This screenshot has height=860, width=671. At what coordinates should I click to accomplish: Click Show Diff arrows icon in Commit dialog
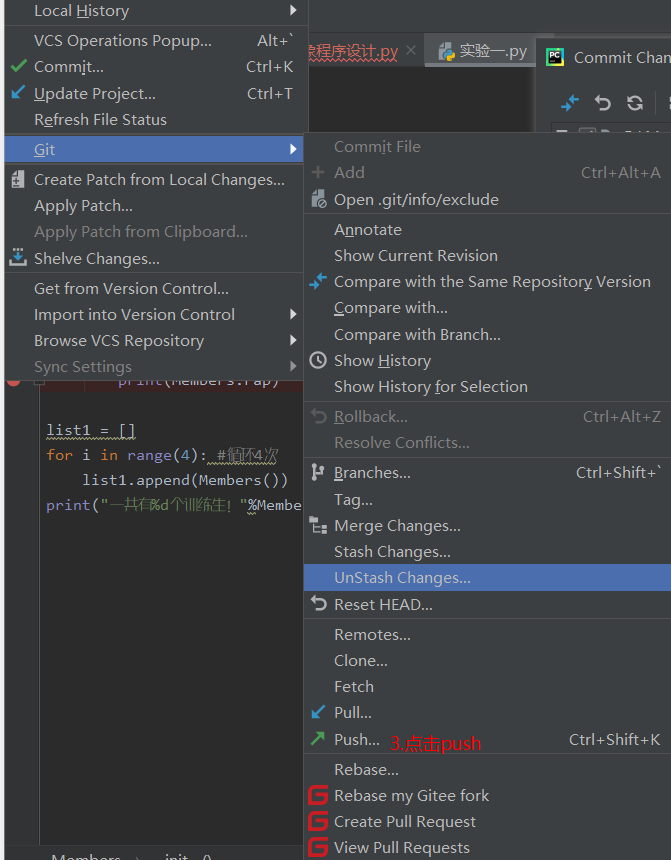click(x=570, y=103)
